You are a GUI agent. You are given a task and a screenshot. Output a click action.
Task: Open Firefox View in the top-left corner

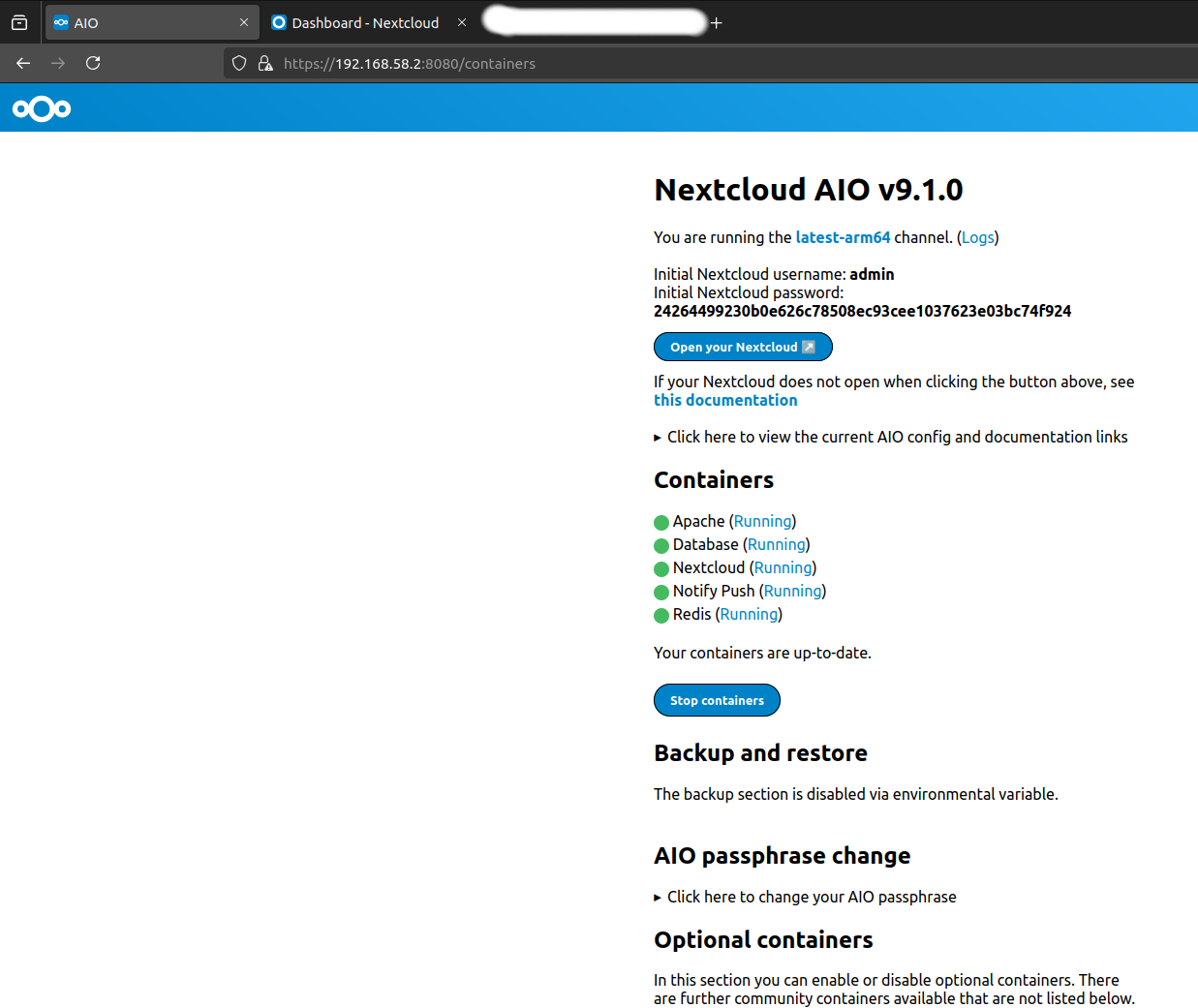click(x=18, y=21)
